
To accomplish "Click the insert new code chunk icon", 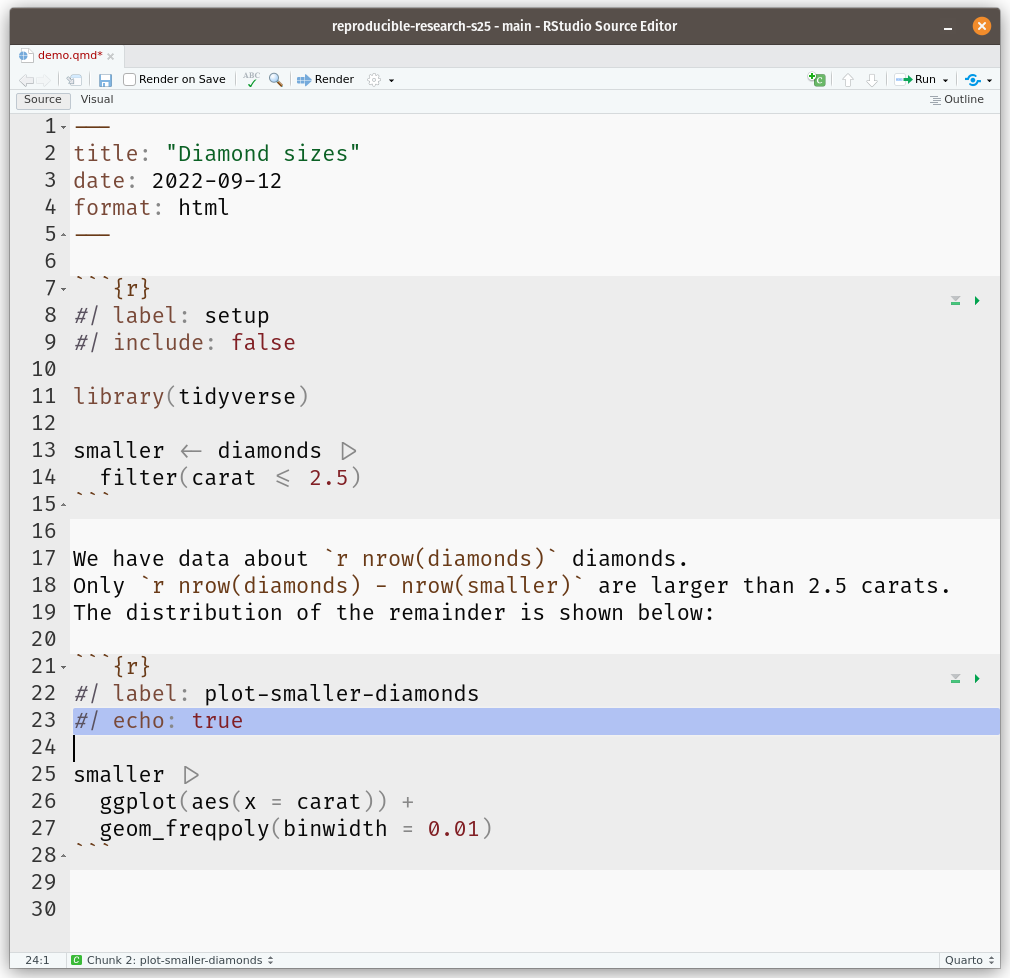I will click(x=817, y=80).
